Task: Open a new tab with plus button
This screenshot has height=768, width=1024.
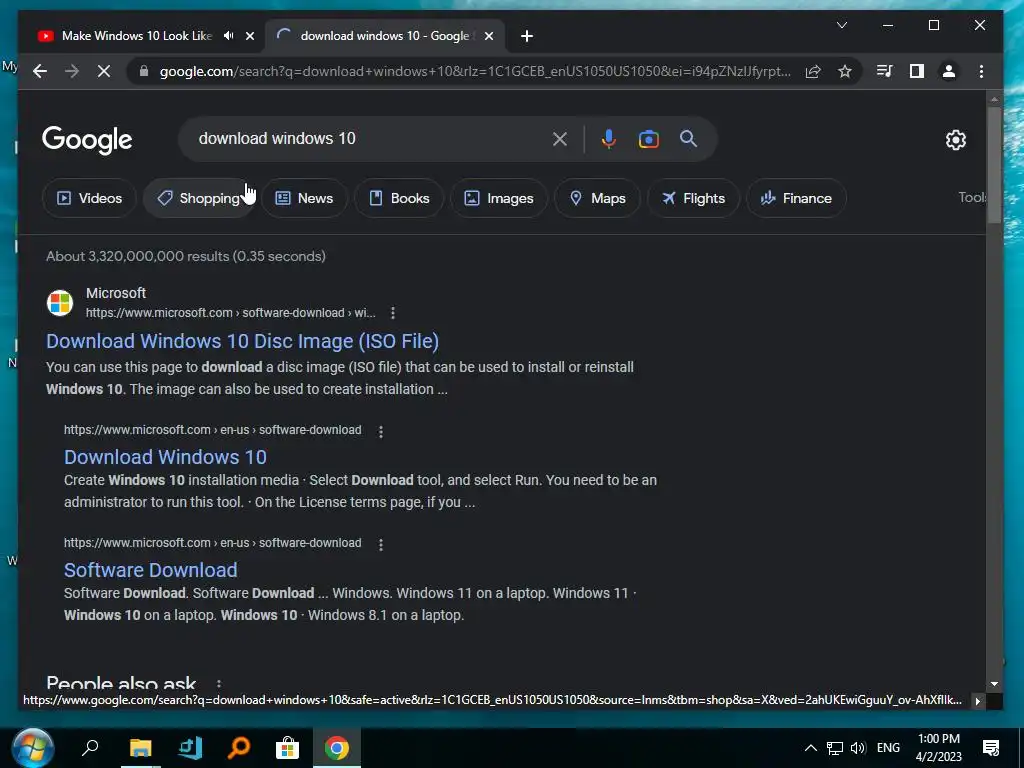Action: point(527,36)
